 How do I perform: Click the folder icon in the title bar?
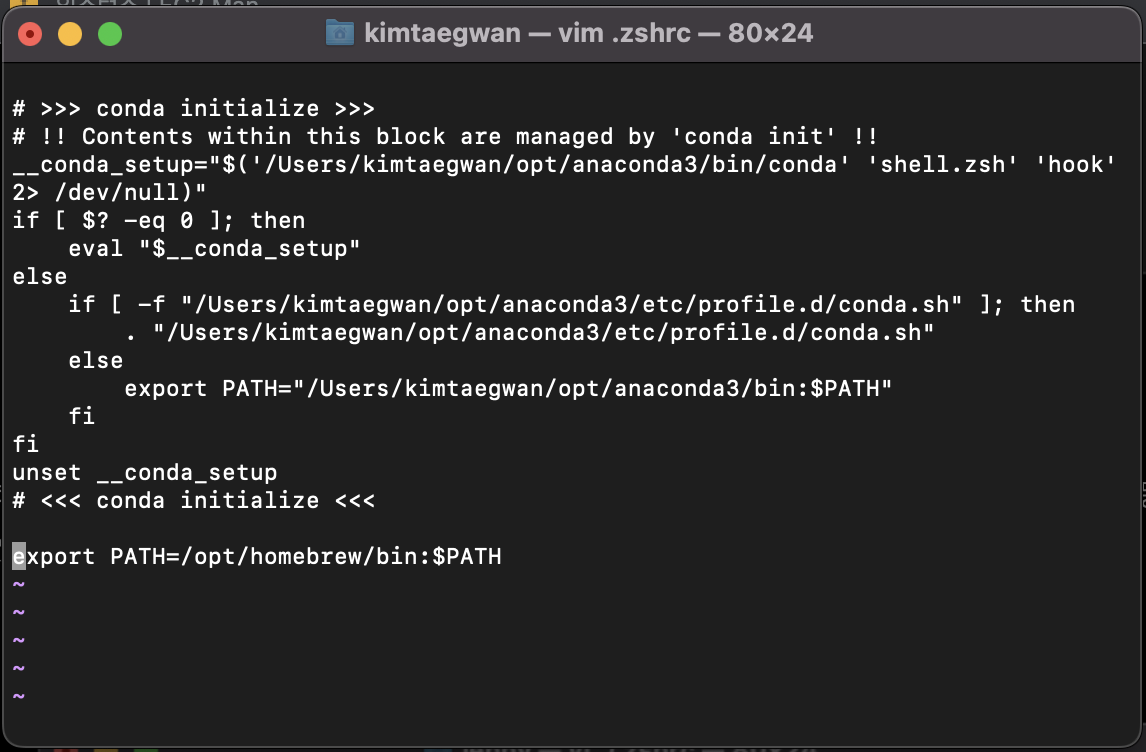pyautogui.click(x=340, y=33)
